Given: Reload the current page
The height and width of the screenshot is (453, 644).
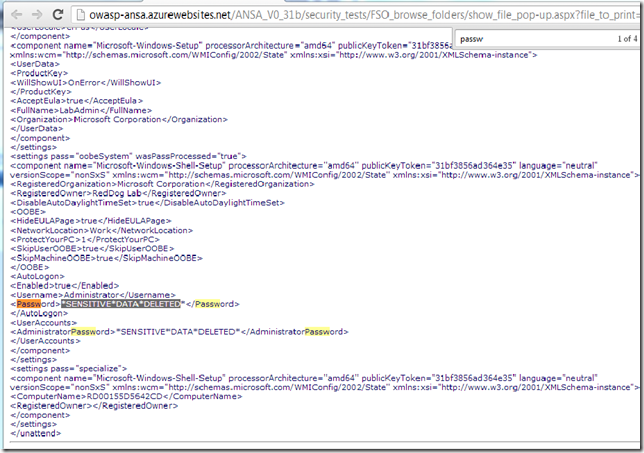Looking at the screenshot, I should (x=58, y=15).
